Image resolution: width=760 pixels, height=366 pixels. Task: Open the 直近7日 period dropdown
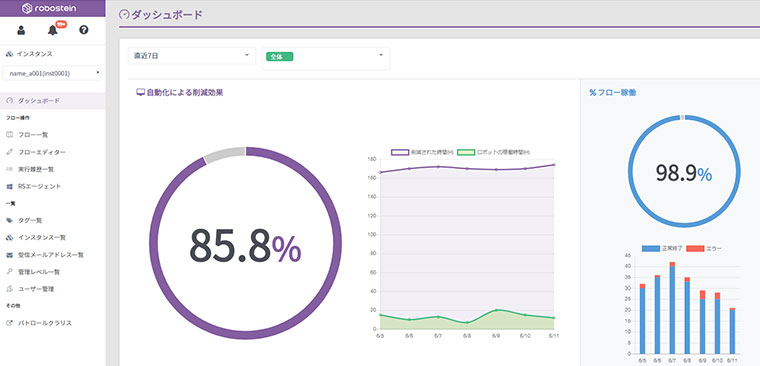(192, 56)
